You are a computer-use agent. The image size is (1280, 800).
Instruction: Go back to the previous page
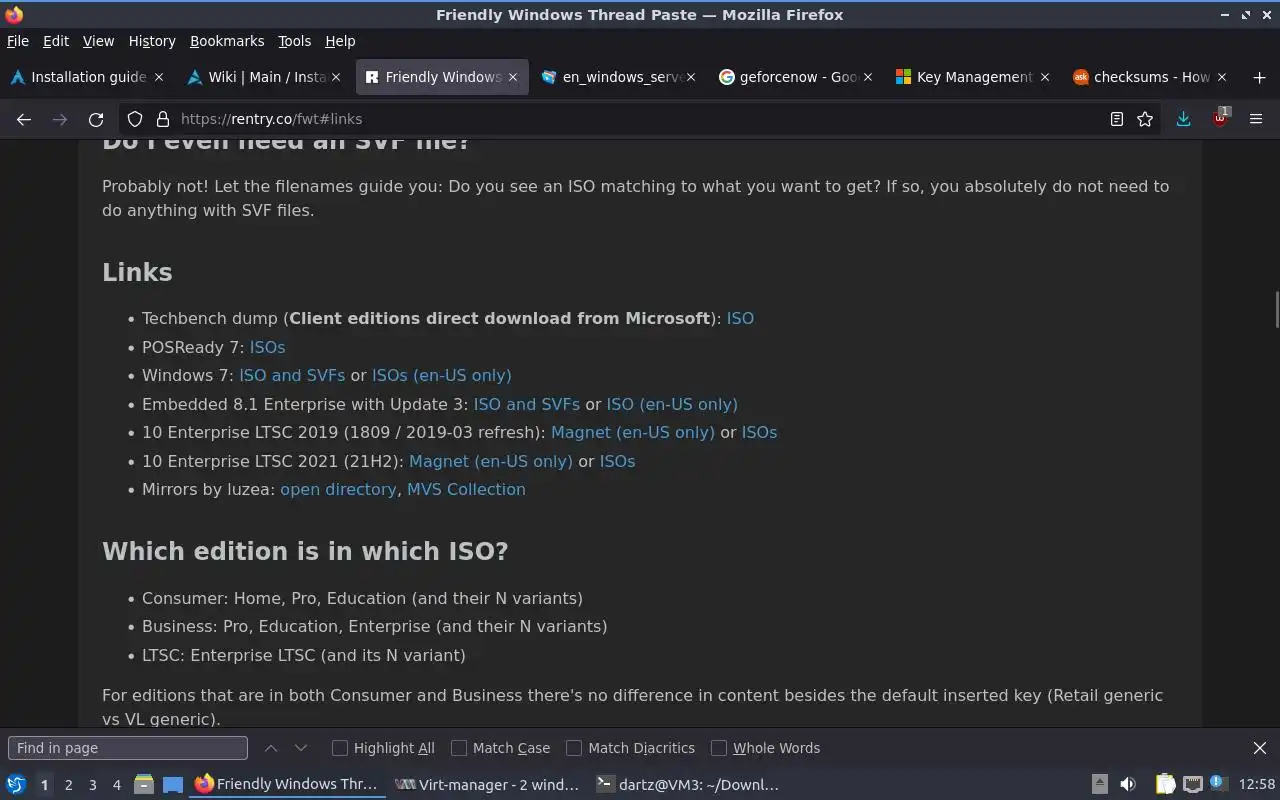click(x=24, y=119)
